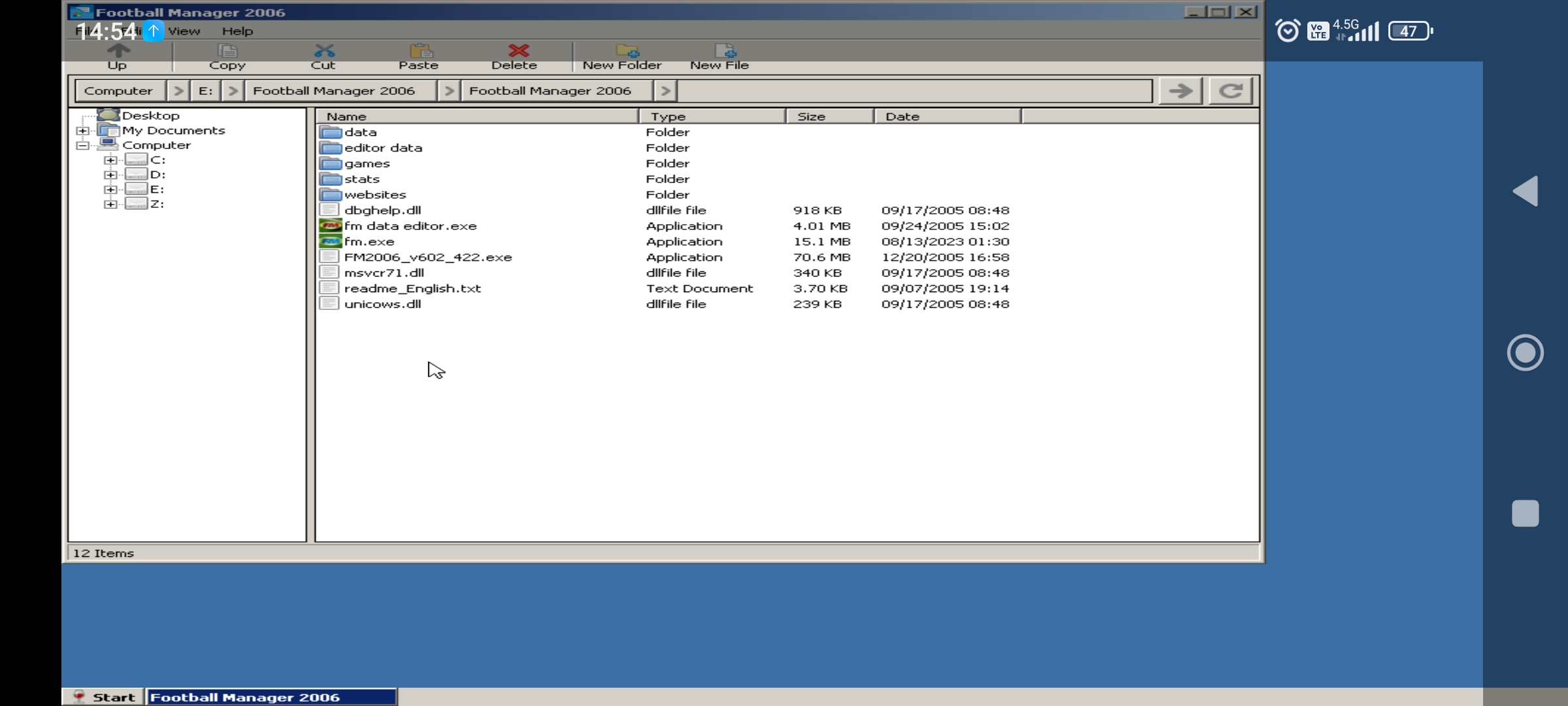Collapse the Computer tree node
This screenshot has height=706, width=1568.
point(82,145)
